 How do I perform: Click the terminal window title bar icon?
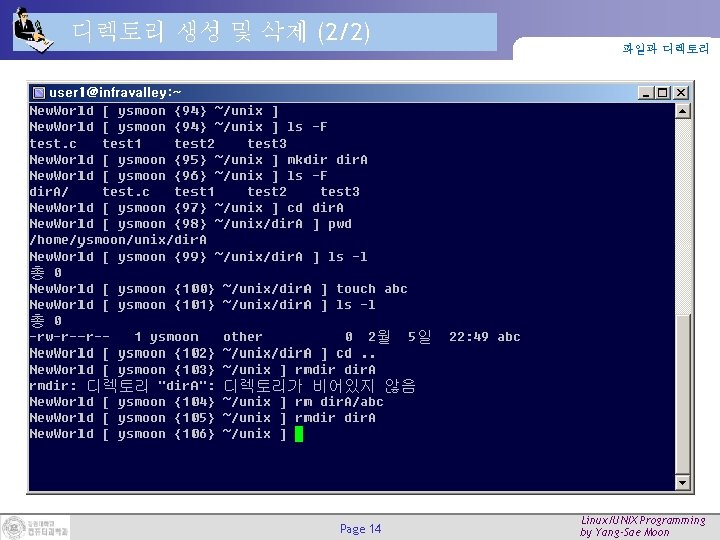39,93
